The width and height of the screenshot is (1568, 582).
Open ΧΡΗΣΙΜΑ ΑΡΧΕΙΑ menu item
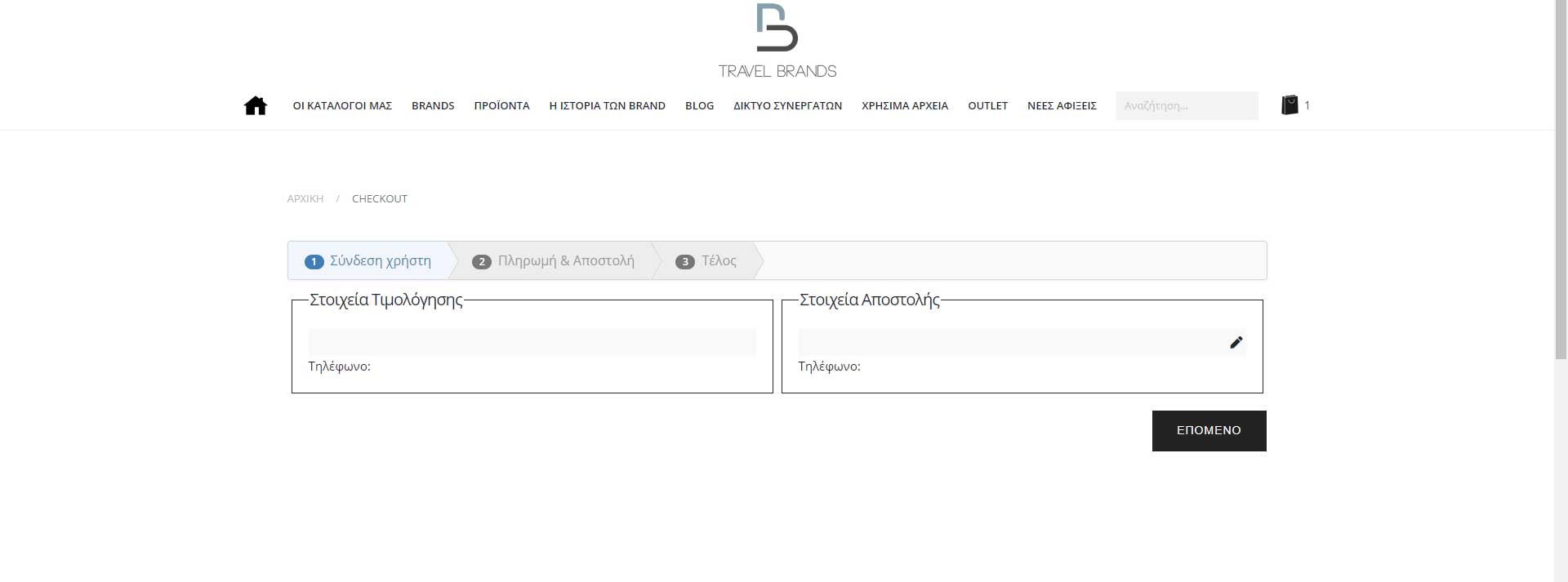(905, 105)
